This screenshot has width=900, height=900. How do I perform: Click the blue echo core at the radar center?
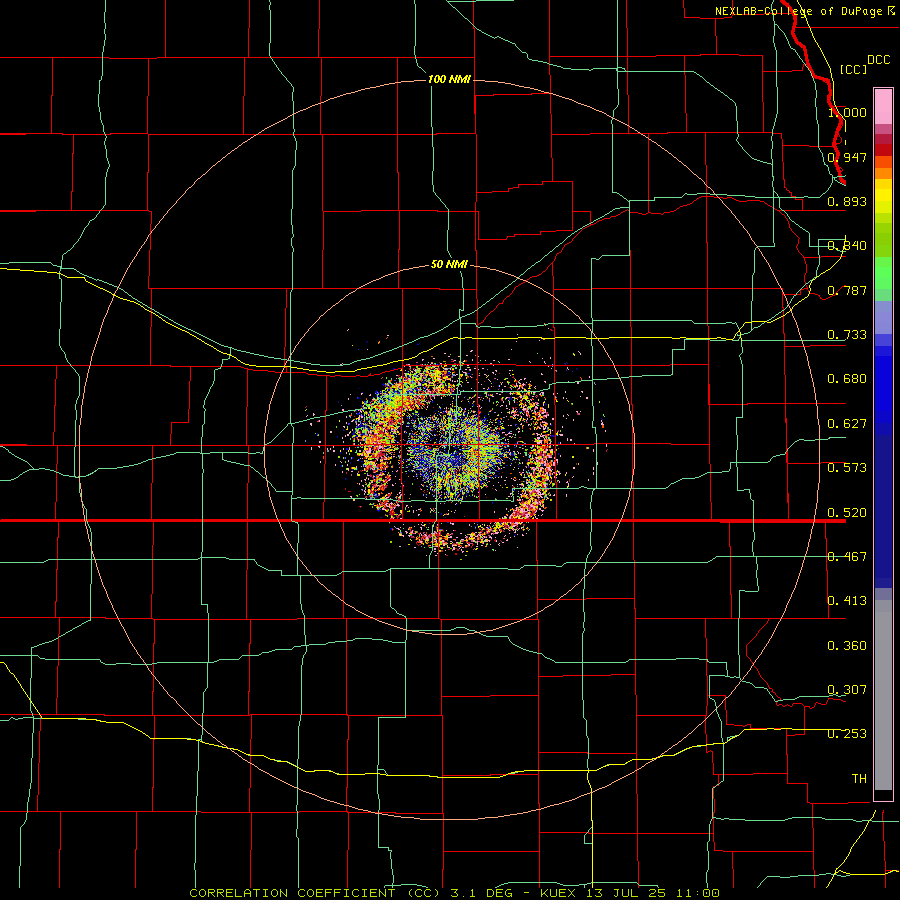coord(451,451)
